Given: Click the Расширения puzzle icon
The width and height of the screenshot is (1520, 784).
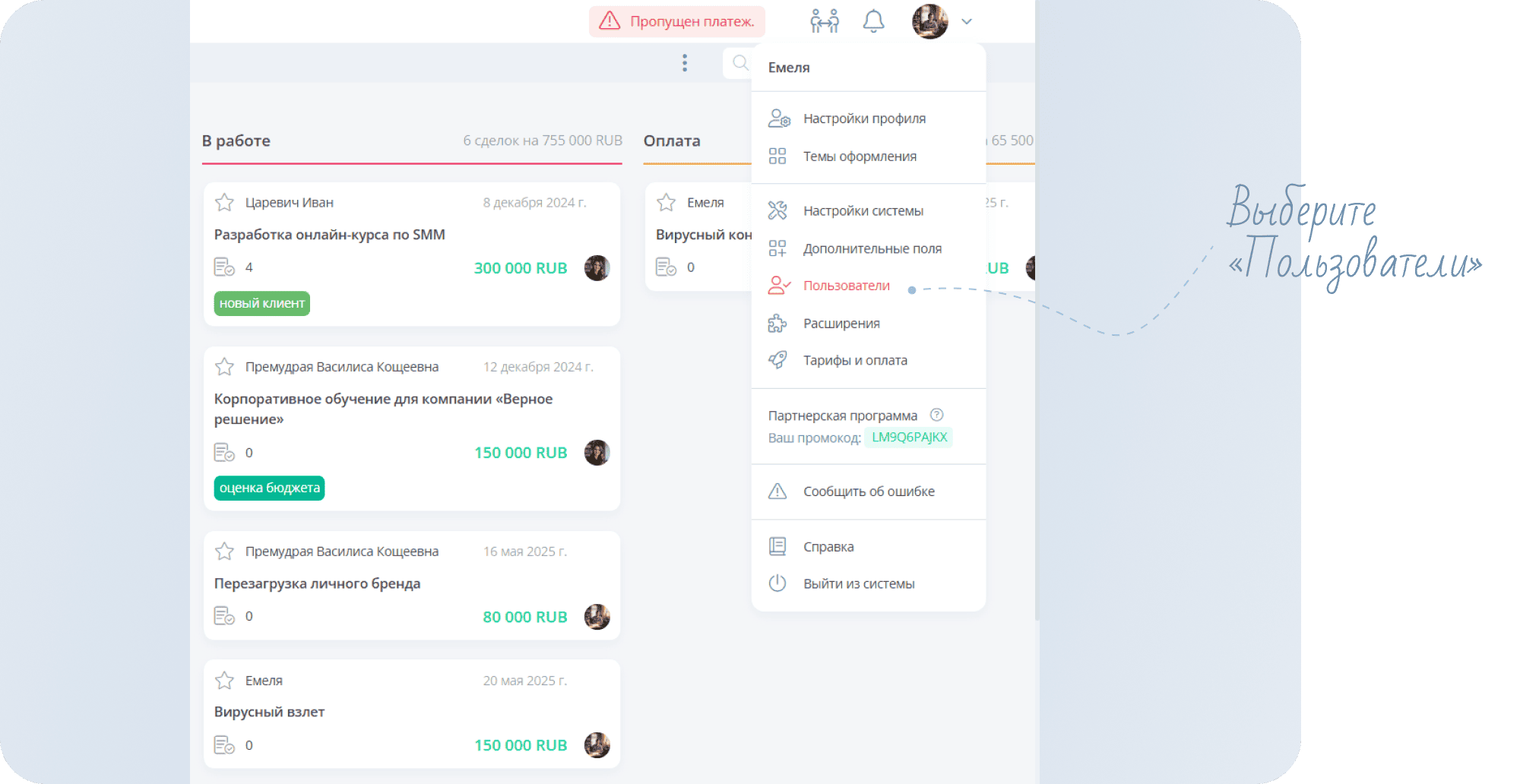Looking at the screenshot, I should (777, 324).
